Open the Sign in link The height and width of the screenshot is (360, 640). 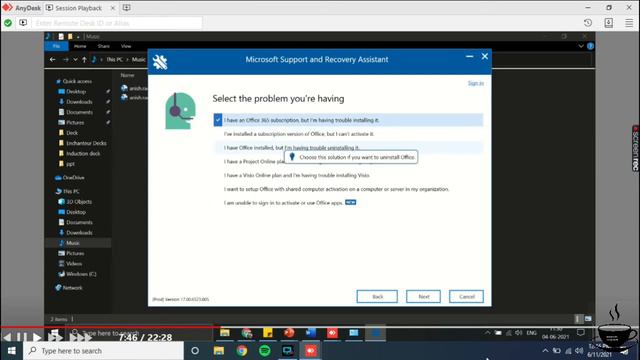point(476,83)
